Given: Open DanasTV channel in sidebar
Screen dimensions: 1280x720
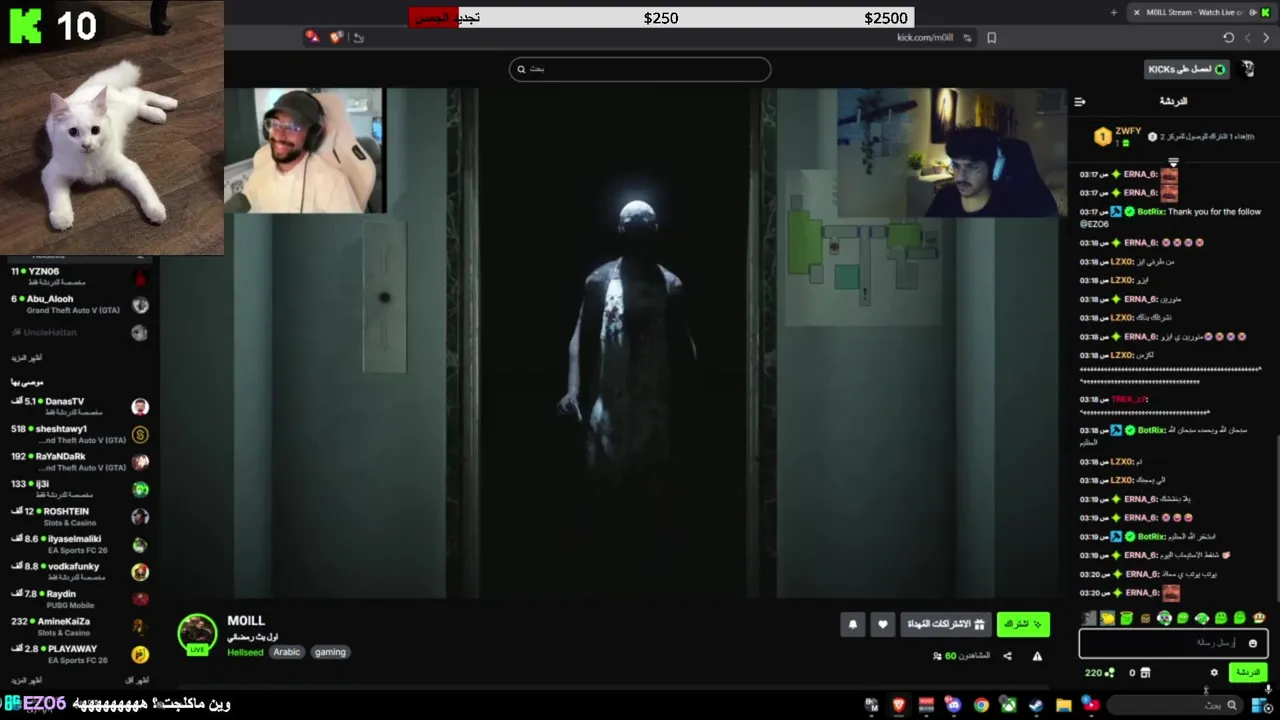Looking at the screenshot, I should (80, 406).
